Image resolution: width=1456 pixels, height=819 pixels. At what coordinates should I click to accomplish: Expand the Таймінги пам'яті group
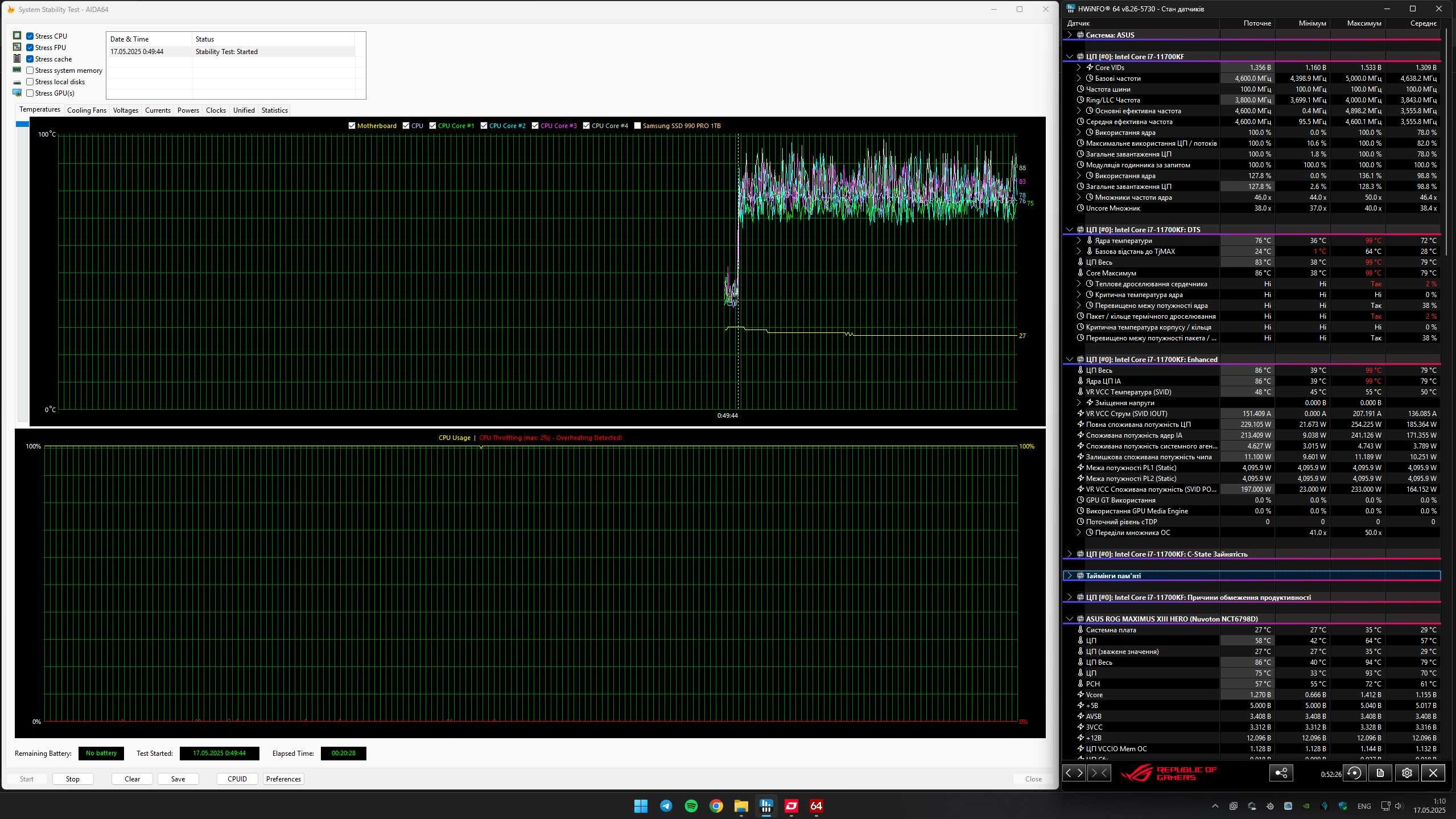pos(1069,575)
